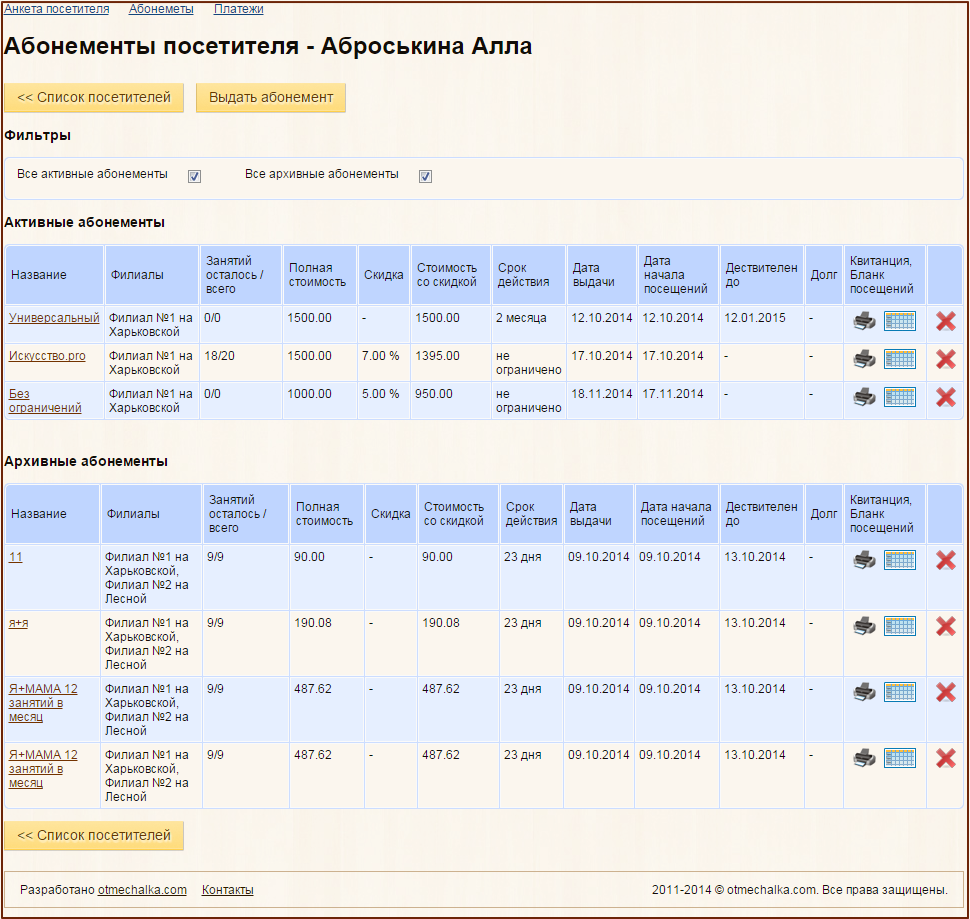970x919 pixels.
Task: Click the 5.00 % discount value
Action: tap(380, 394)
